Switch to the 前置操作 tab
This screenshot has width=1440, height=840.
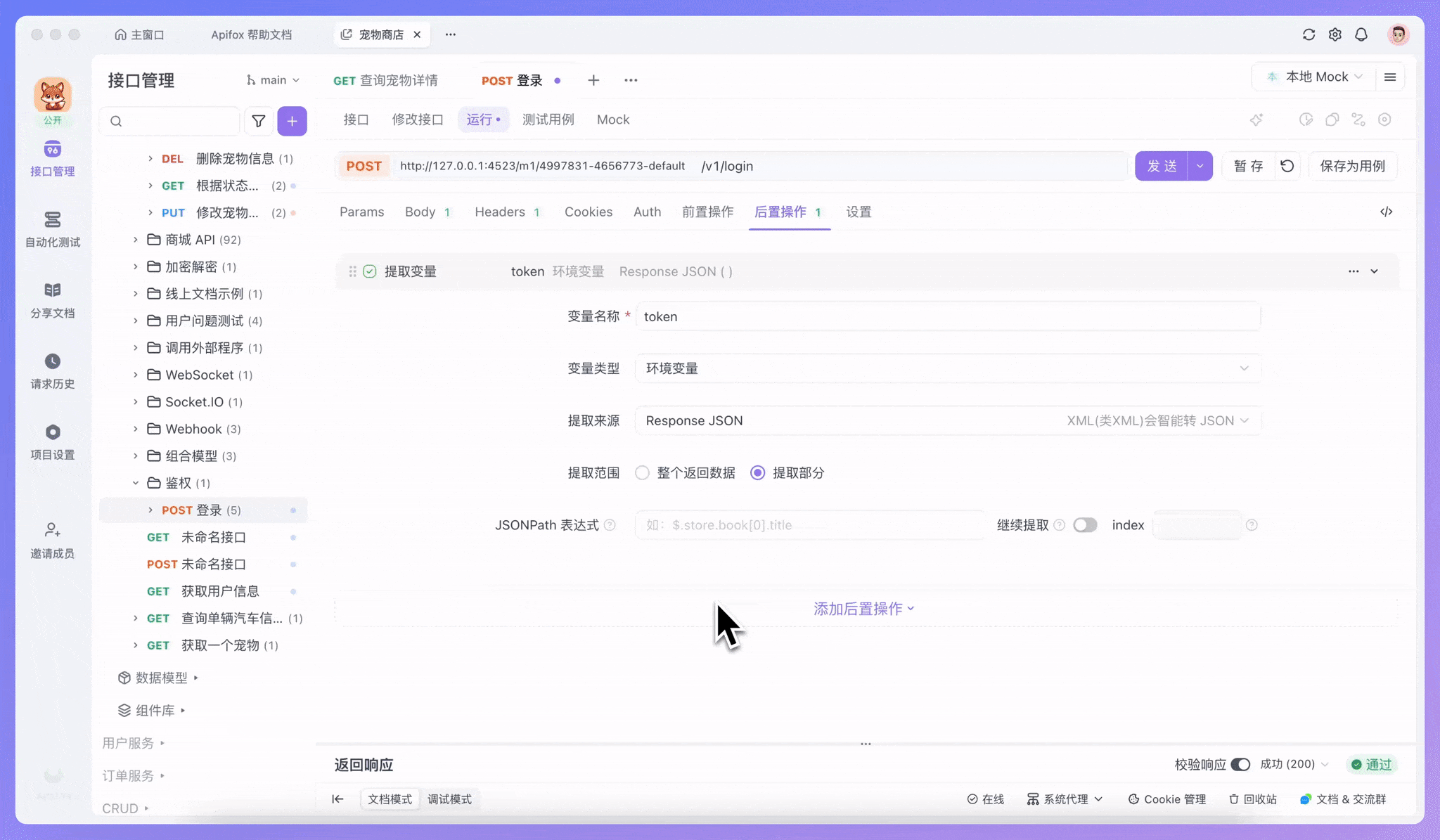[707, 212]
